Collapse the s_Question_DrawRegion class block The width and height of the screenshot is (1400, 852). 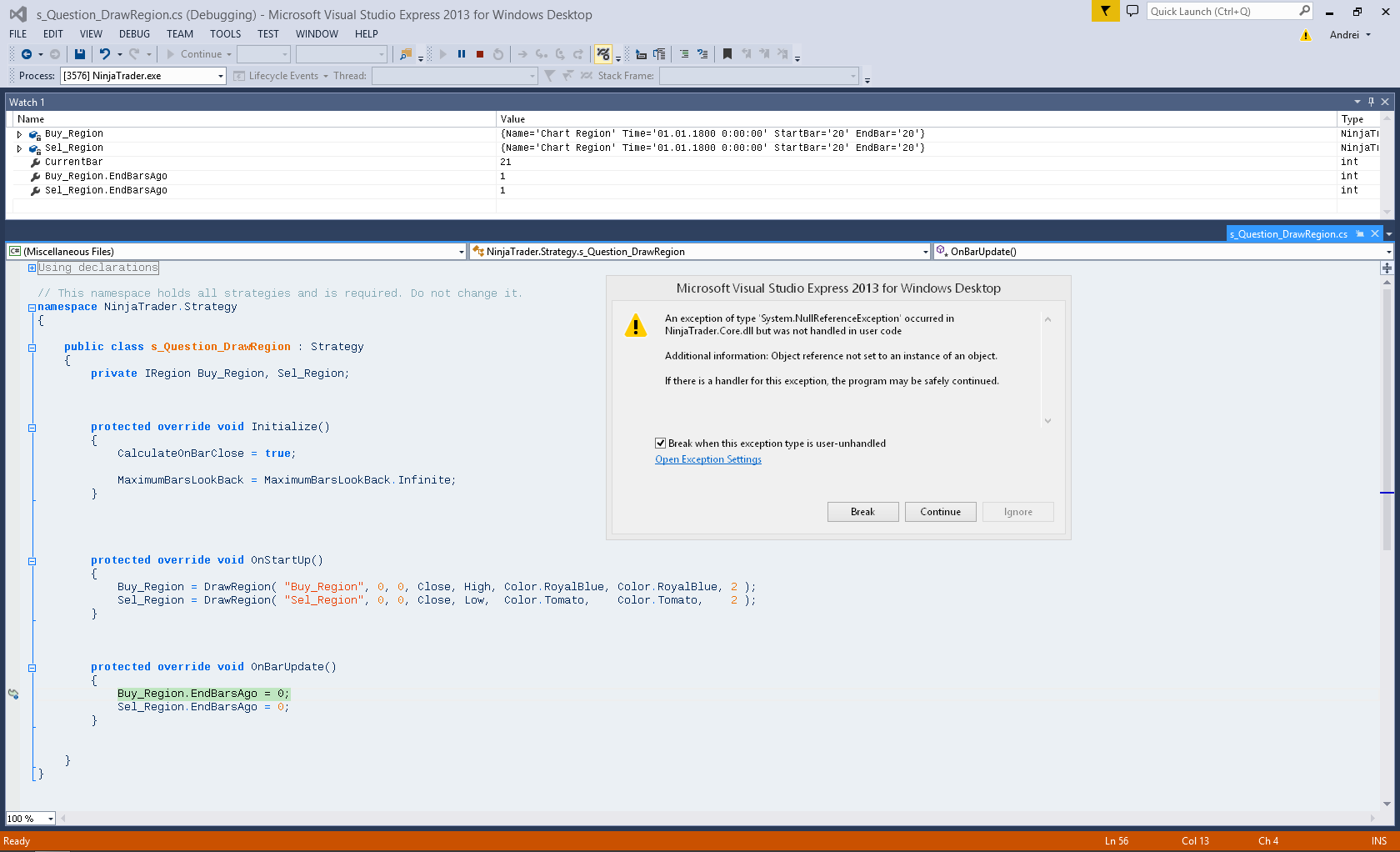coord(32,348)
